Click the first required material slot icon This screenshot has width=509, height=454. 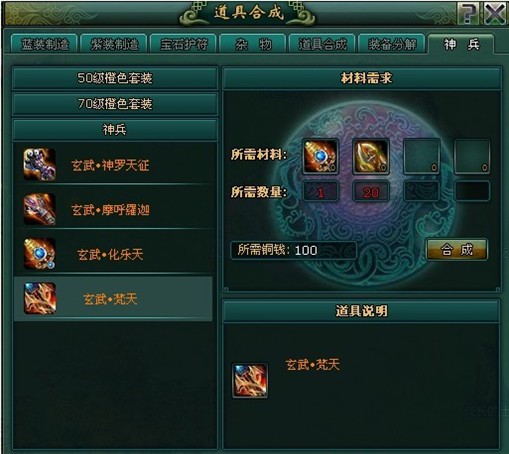[x=320, y=156]
